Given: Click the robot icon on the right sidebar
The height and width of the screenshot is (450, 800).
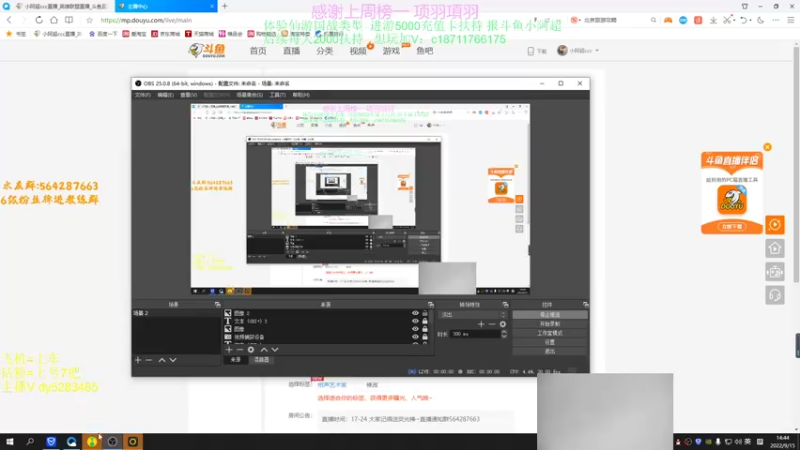Looking at the screenshot, I should point(774,272).
